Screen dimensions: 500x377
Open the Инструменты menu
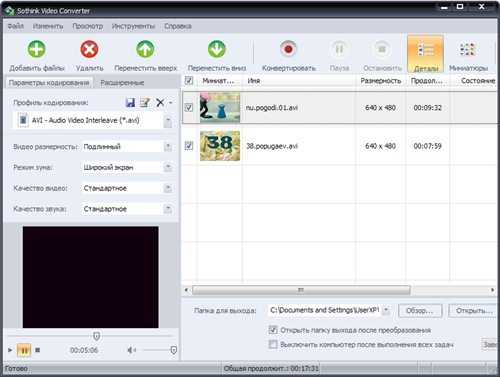(x=133, y=26)
